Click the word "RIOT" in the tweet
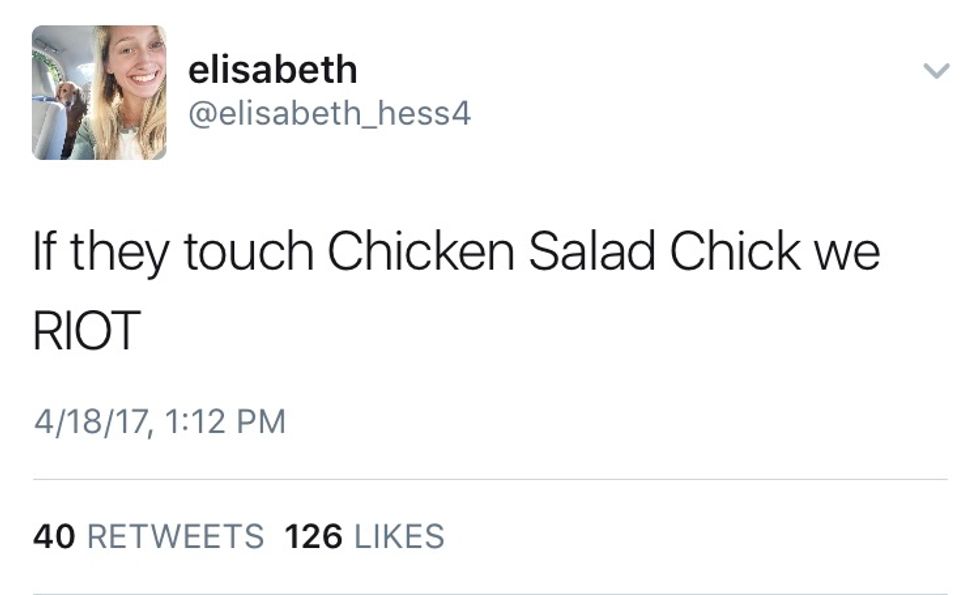Screen dimensions: 980x595 pyautogui.click(x=86, y=331)
